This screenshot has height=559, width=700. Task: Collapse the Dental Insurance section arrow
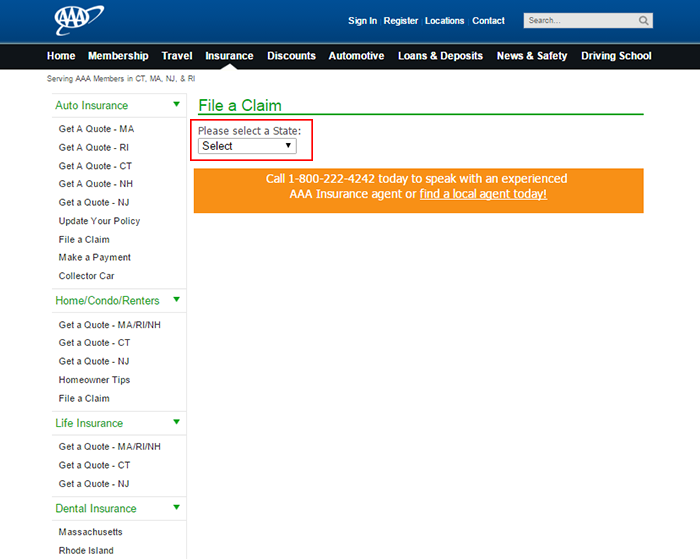(176, 507)
